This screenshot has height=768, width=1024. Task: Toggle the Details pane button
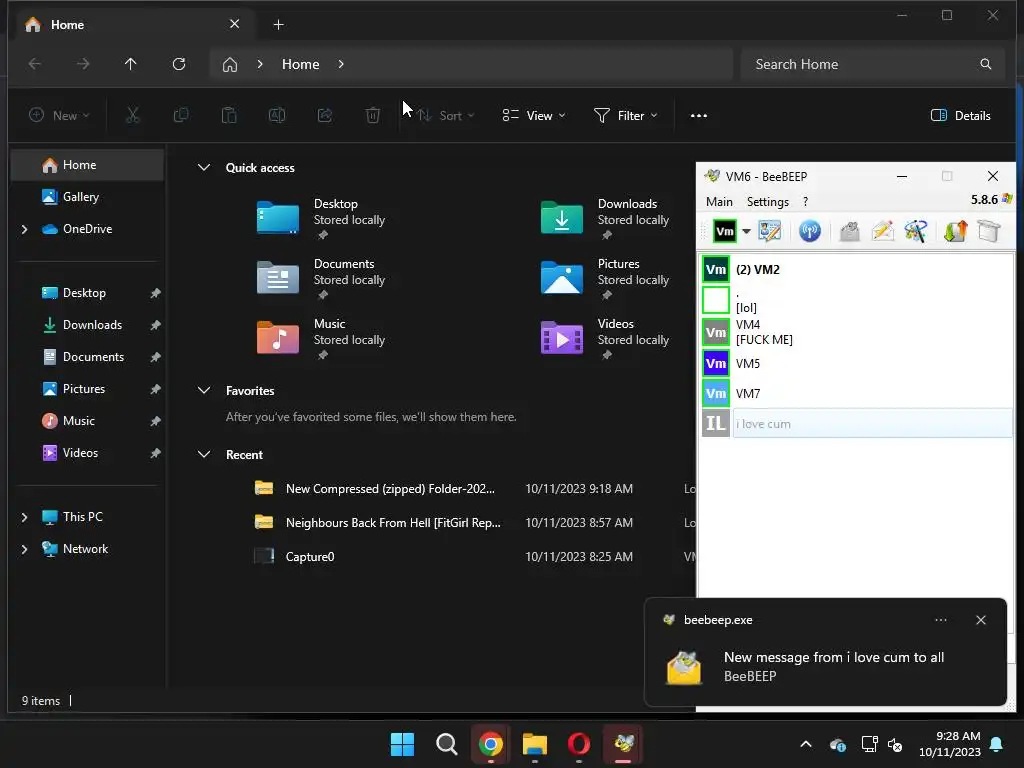[x=961, y=116]
